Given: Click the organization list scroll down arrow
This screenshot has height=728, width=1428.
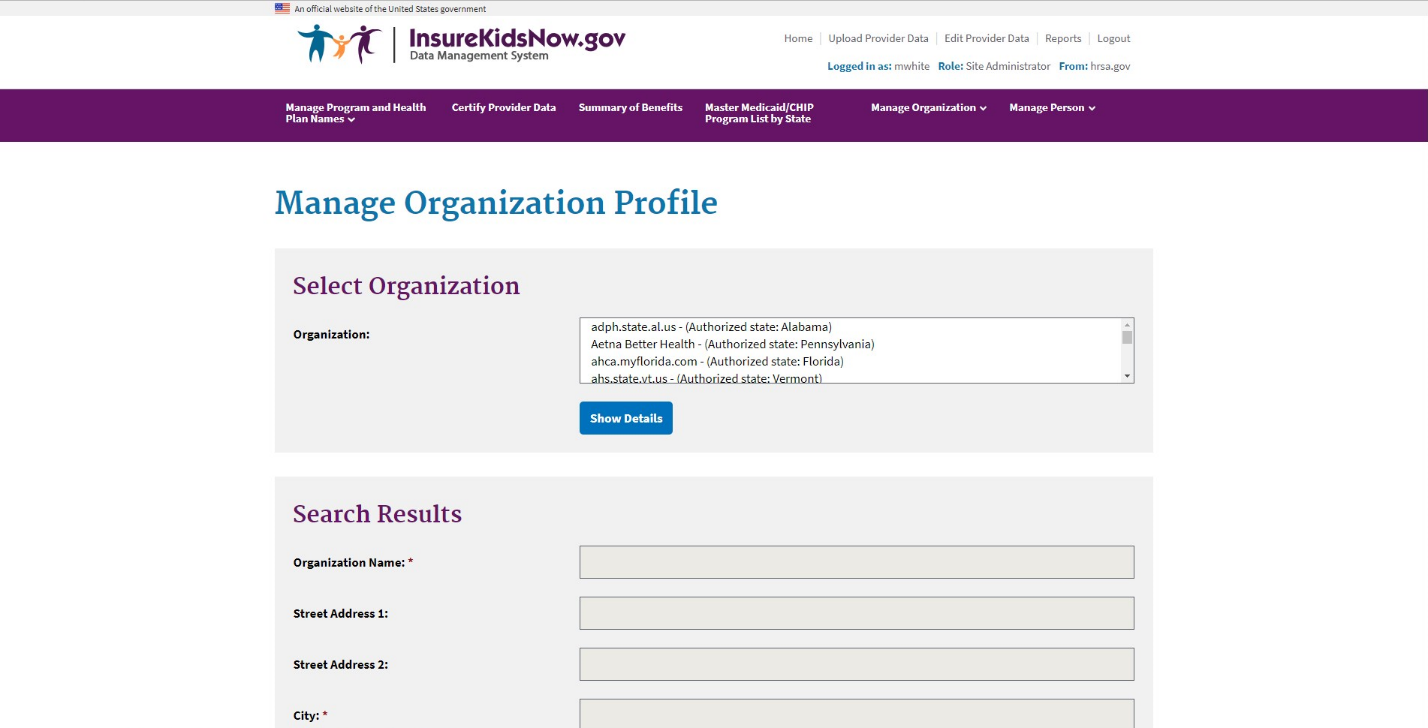Looking at the screenshot, I should (x=1127, y=377).
